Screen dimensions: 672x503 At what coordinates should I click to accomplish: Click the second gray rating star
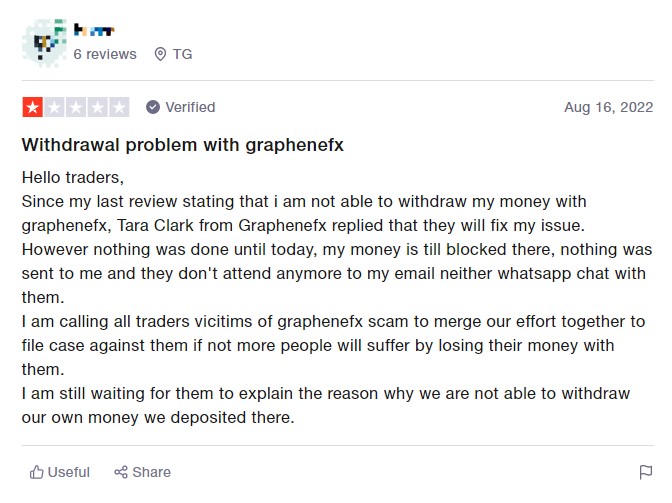pyautogui.click(x=54, y=107)
